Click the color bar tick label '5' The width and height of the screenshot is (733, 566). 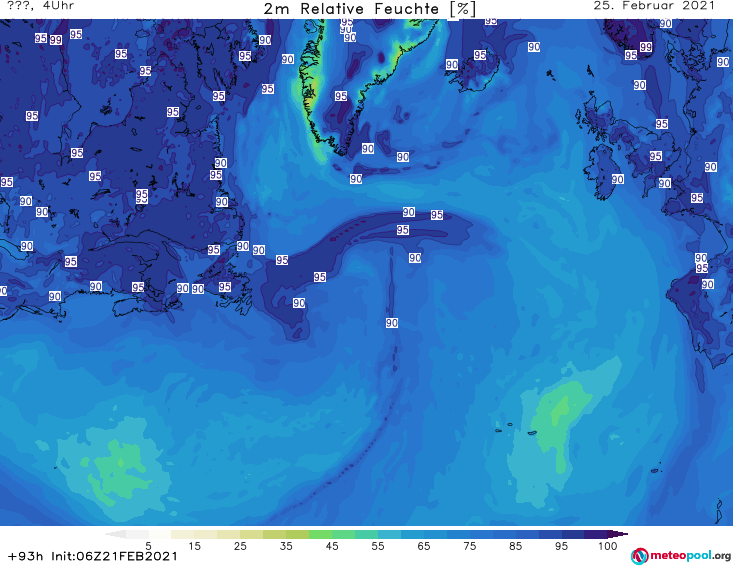coord(148,546)
